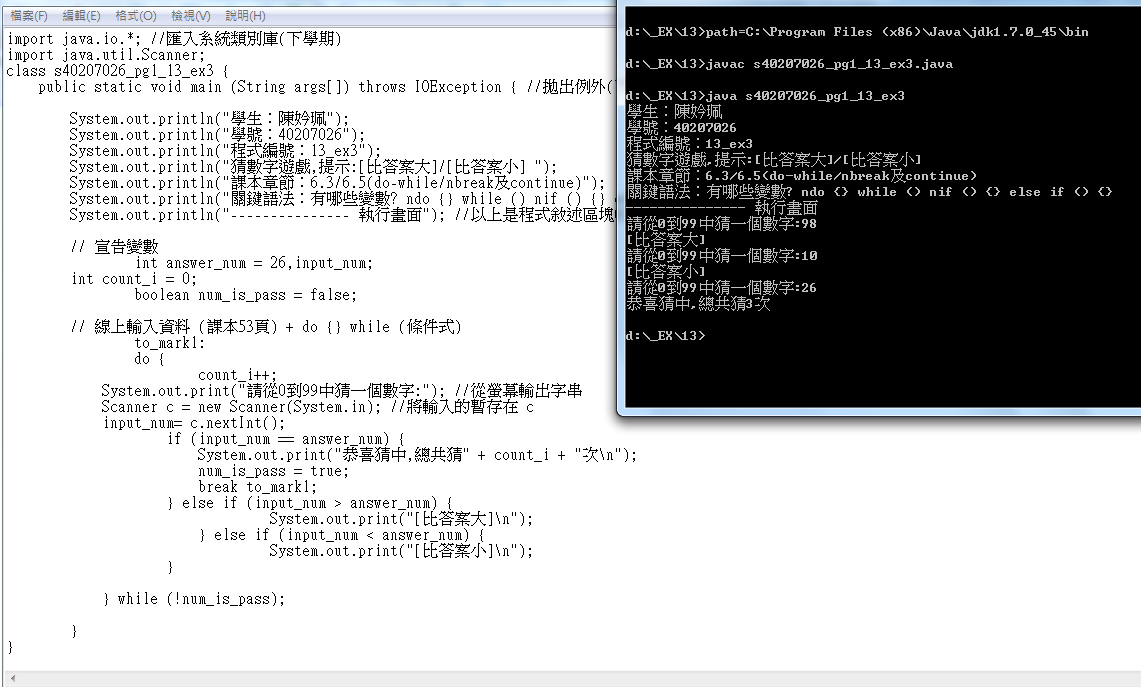Click the 'num_is_pass = true;' line

coord(274,472)
